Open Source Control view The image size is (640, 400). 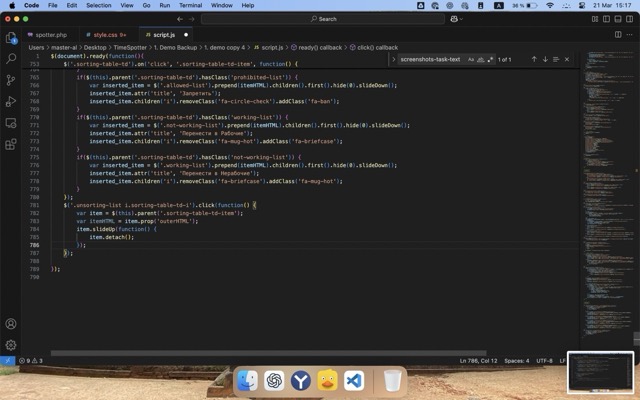pyautogui.click(x=11, y=80)
